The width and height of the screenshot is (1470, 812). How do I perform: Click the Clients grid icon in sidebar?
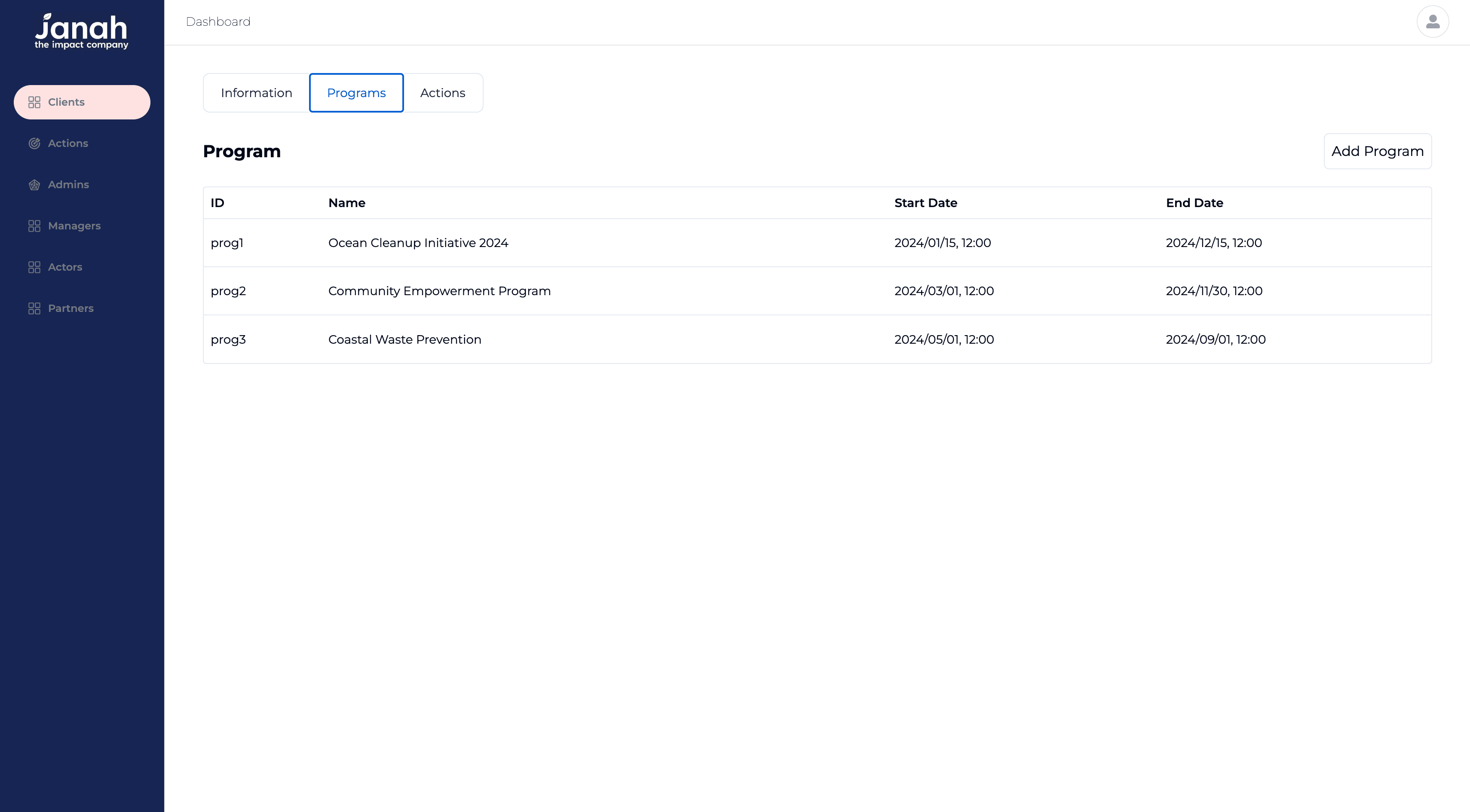coord(34,102)
